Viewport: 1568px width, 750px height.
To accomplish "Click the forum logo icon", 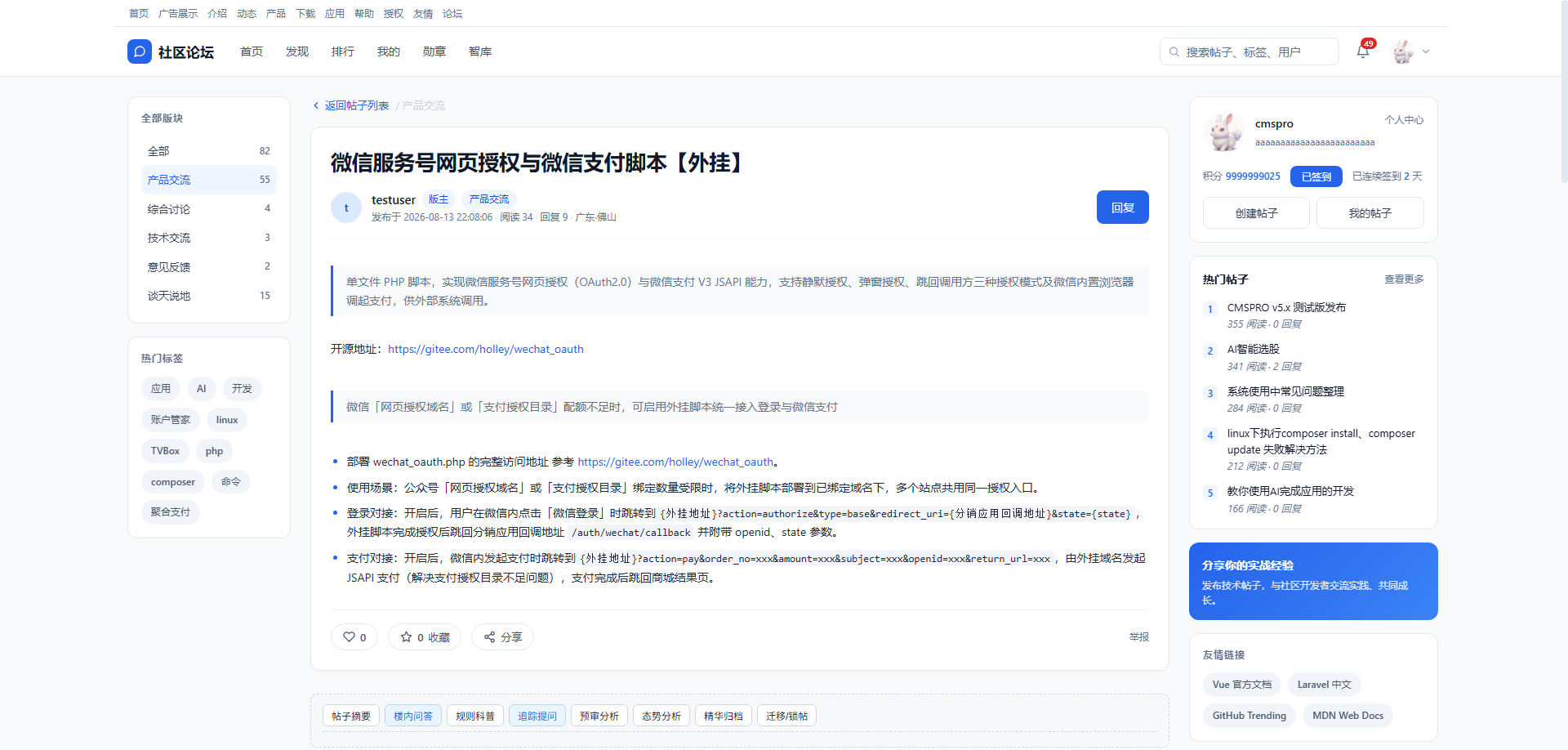I will pyautogui.click(x=140, y=51).
